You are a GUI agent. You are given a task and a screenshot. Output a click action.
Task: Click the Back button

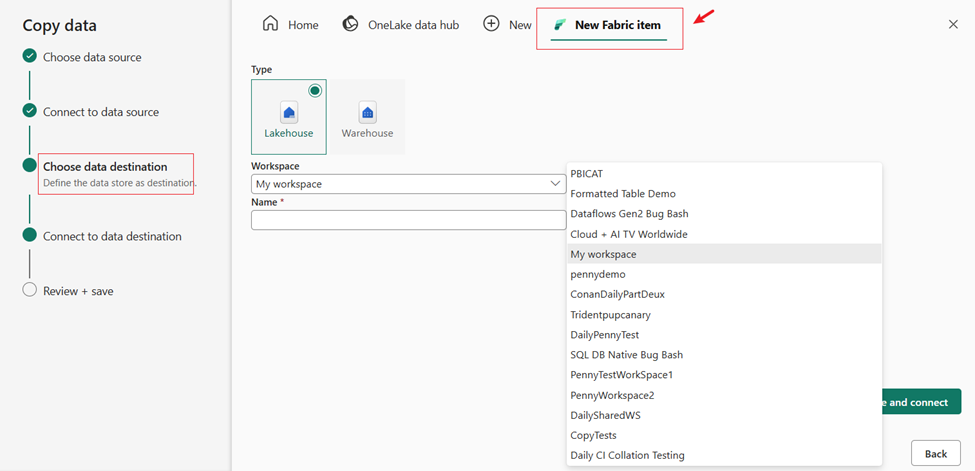pyautogui.click(x=936, y=454)
